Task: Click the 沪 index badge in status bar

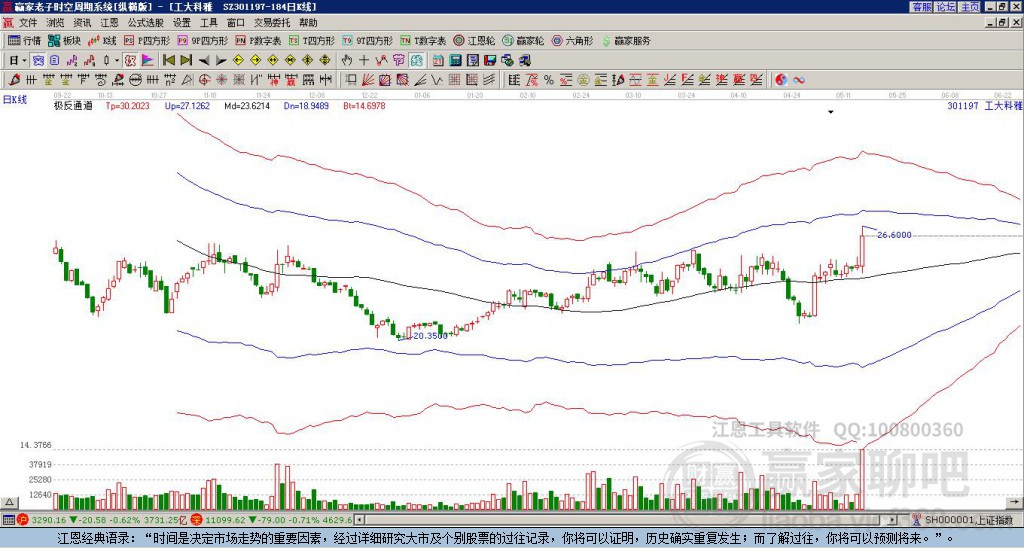Action: pos(23,520)
